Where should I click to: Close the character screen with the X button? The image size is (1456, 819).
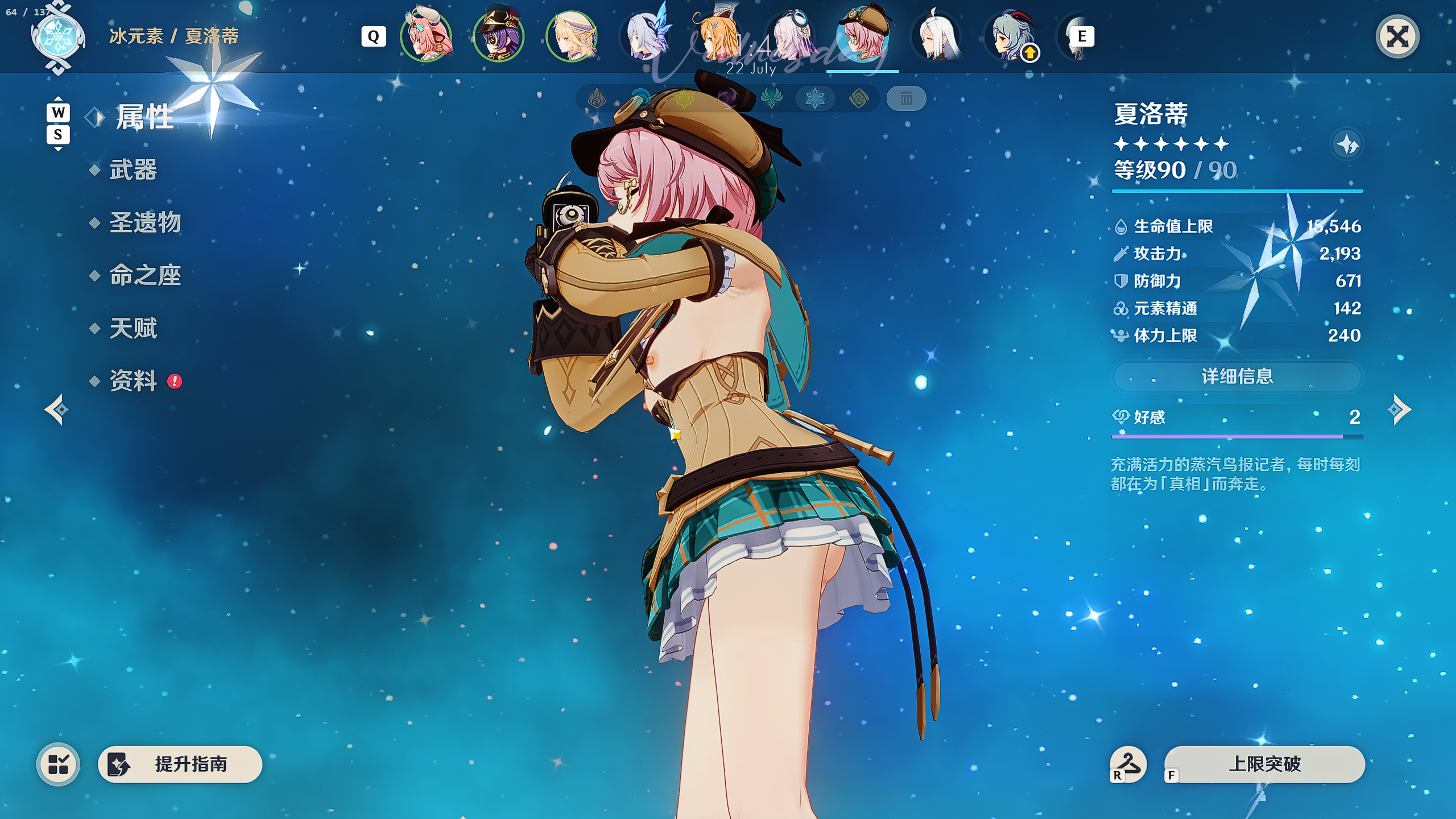1397,37
